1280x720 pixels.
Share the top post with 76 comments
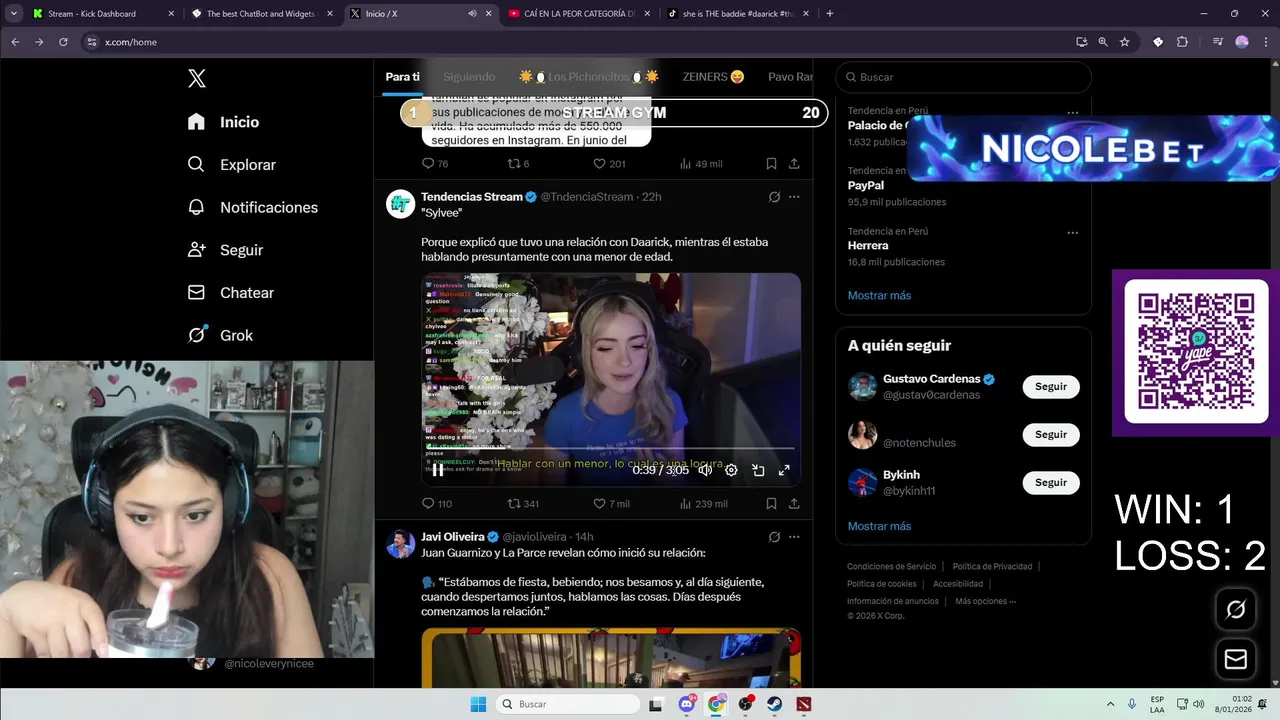tap(794, 164)
